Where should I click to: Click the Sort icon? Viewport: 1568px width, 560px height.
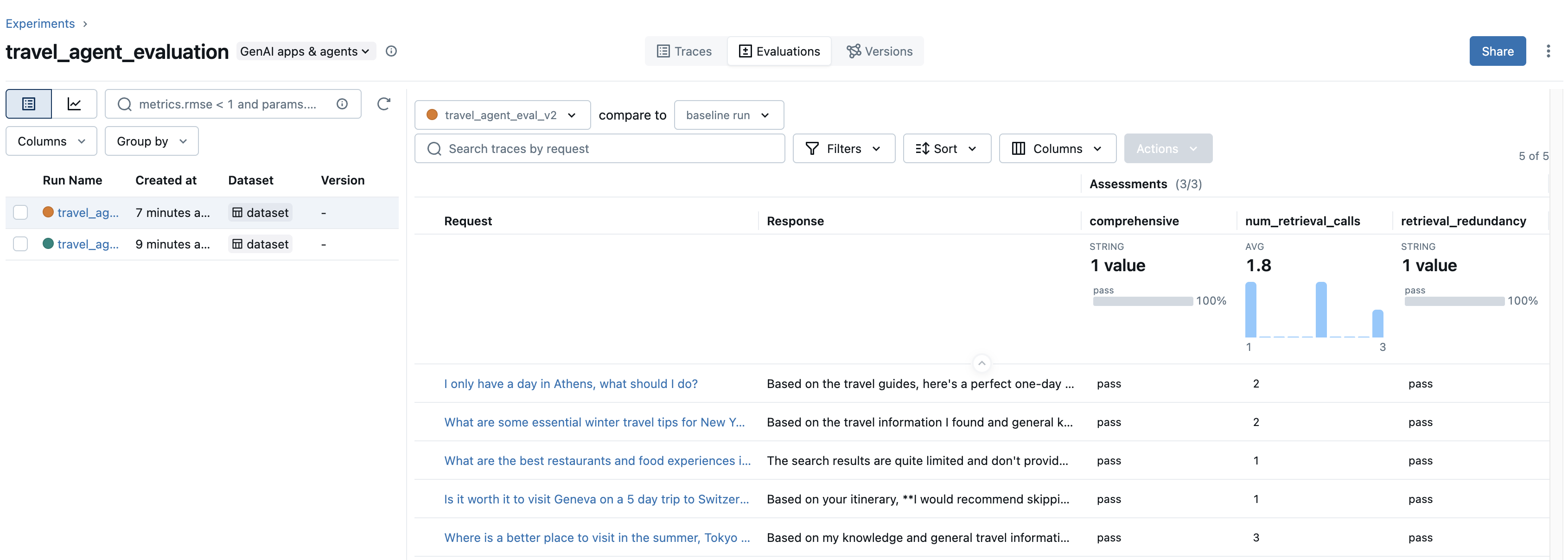(x=924, y=148)
